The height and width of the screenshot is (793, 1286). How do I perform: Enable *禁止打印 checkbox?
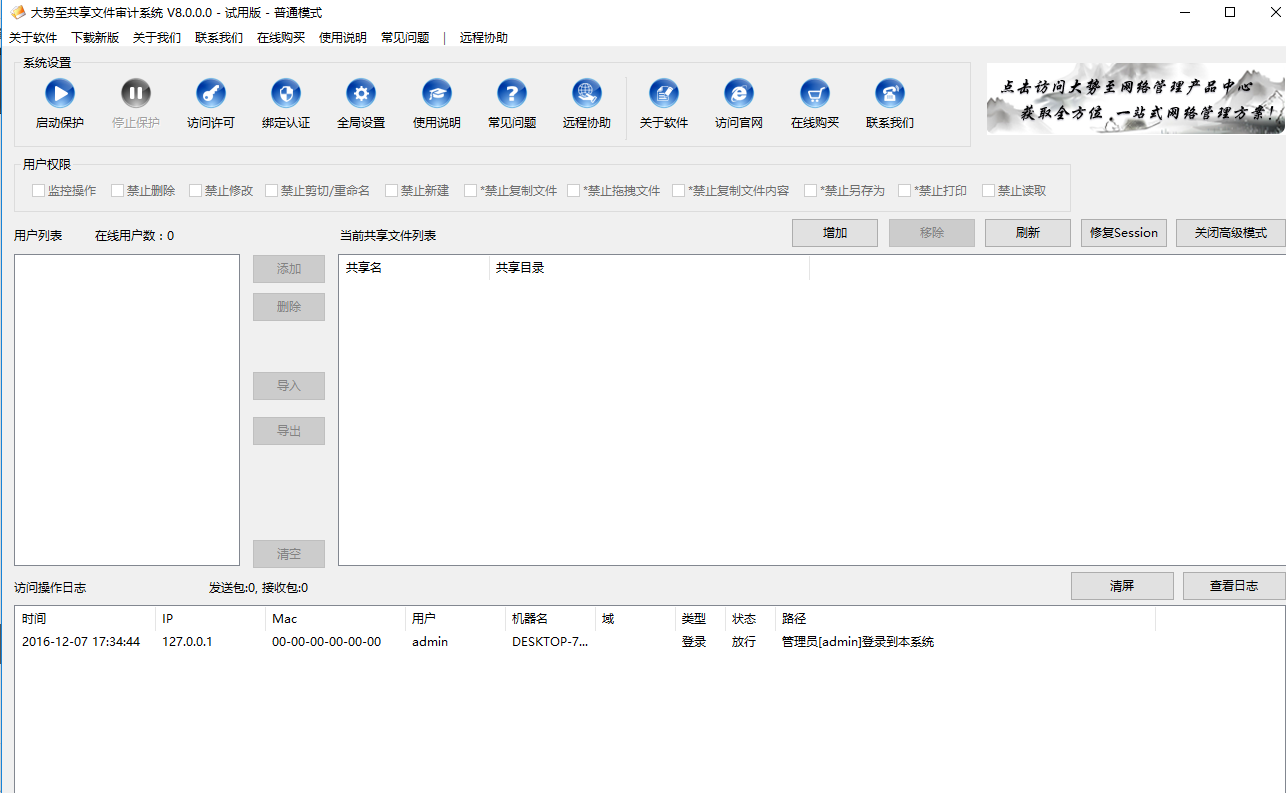click(904, 191)
